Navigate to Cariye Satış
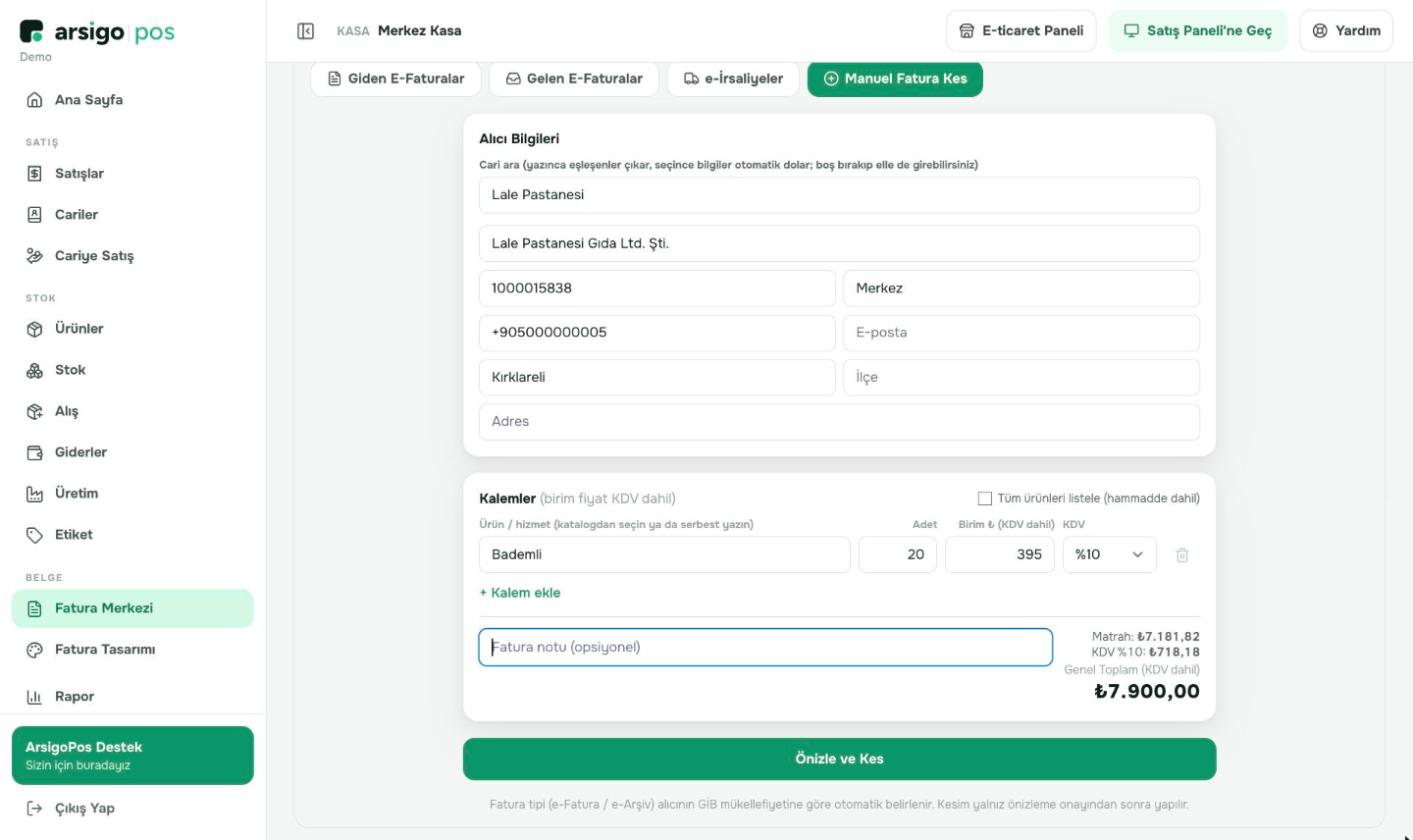 click(133, 256)
